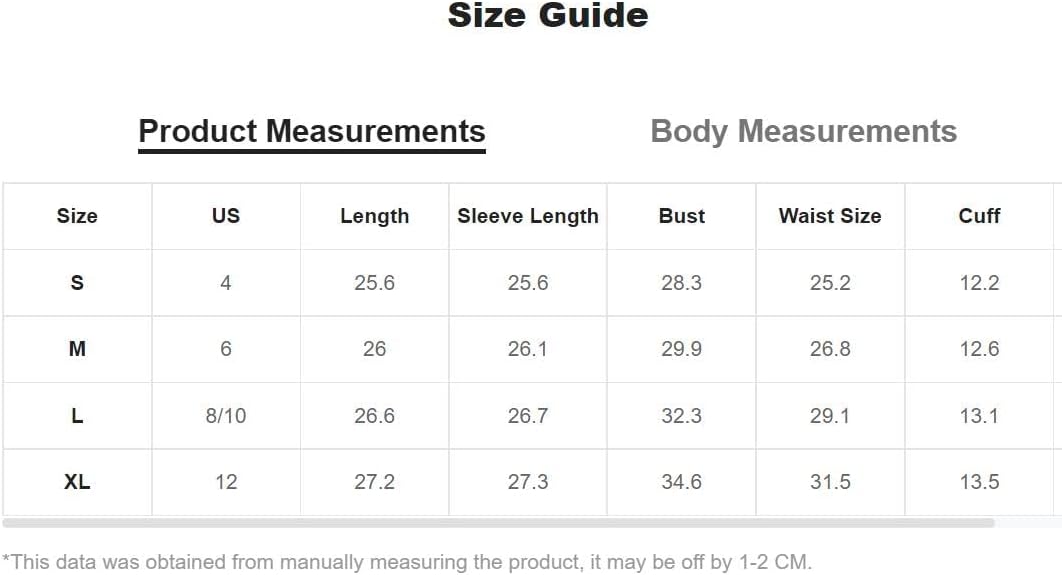
Task: Click the horizontal scrollbar below the table
Action: tap(498, 523)
